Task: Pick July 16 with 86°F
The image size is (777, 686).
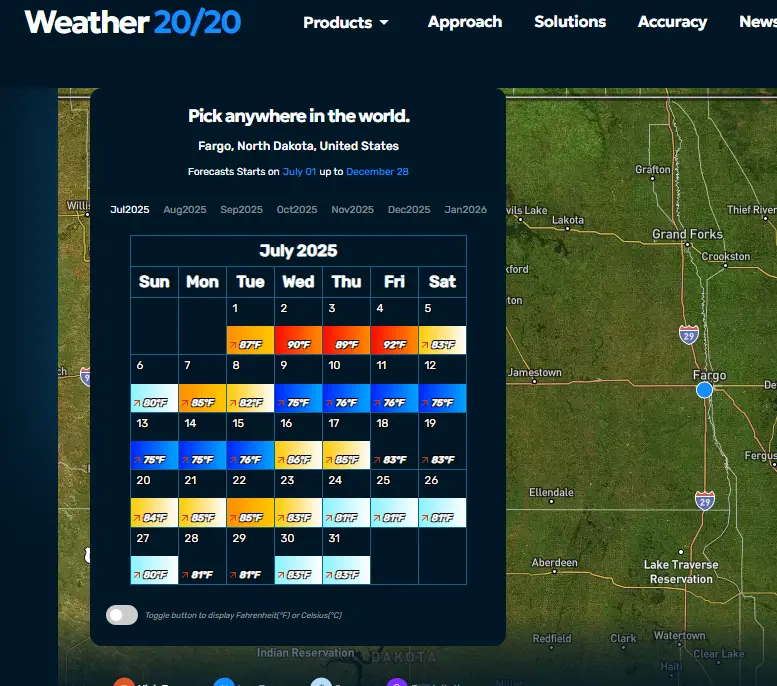Action: (x=298, y=441)
